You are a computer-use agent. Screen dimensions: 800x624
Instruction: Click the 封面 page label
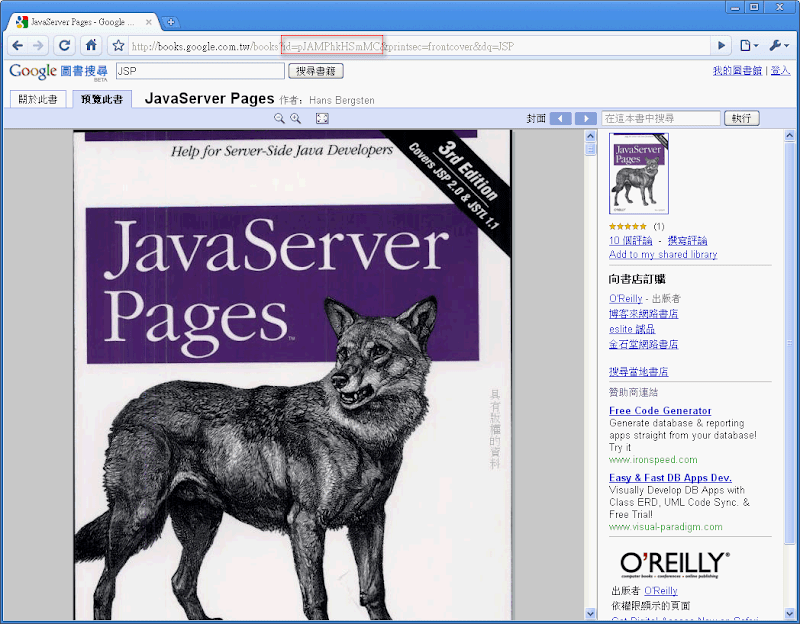[536, 118]
